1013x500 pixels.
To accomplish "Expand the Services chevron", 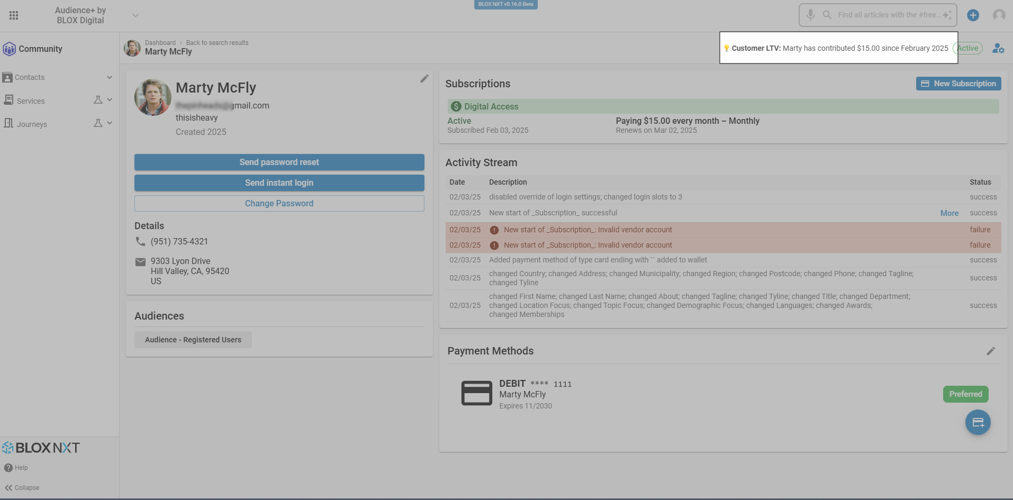I will (x=109, y=100).
